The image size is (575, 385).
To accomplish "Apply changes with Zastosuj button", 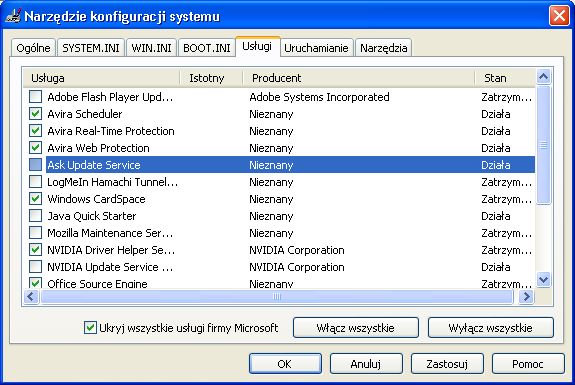I will coord(447,364).
